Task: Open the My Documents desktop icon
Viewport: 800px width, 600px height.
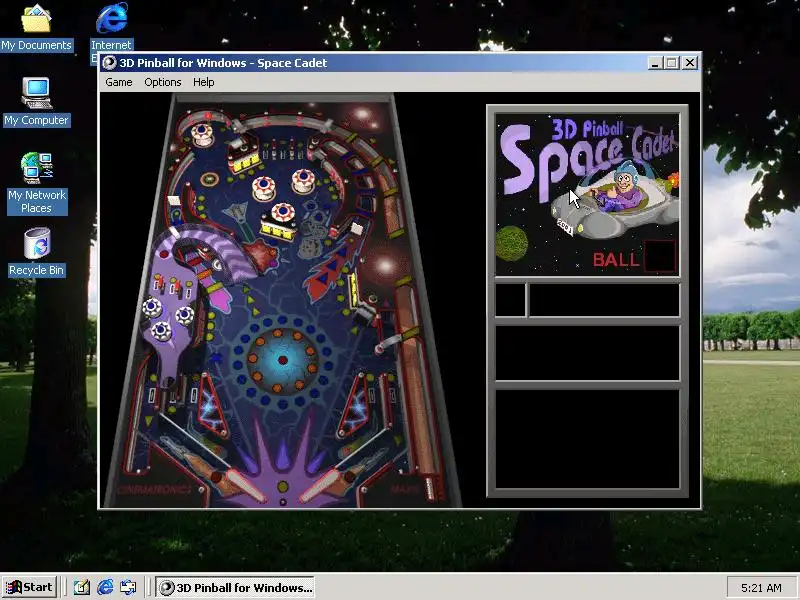Action: [36, 28]
